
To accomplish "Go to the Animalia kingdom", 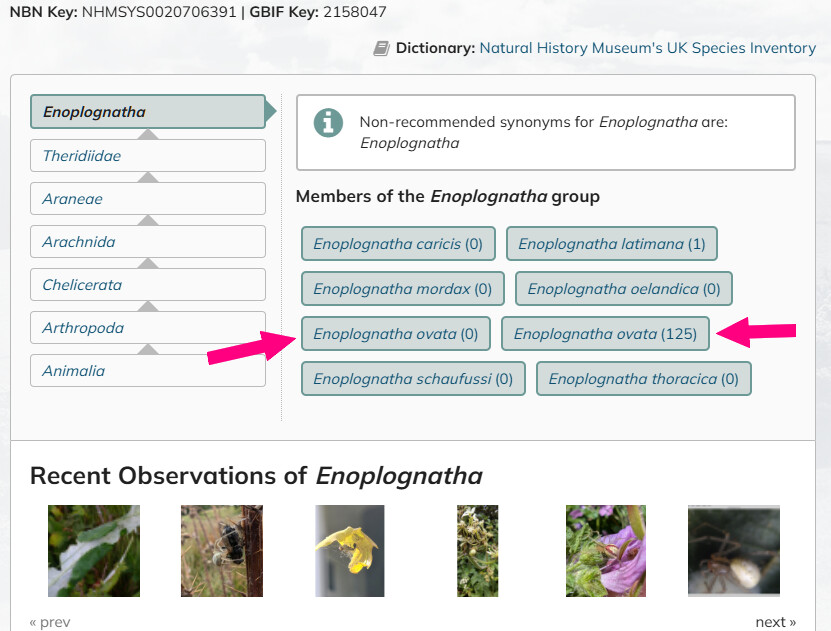I will 148,370.
